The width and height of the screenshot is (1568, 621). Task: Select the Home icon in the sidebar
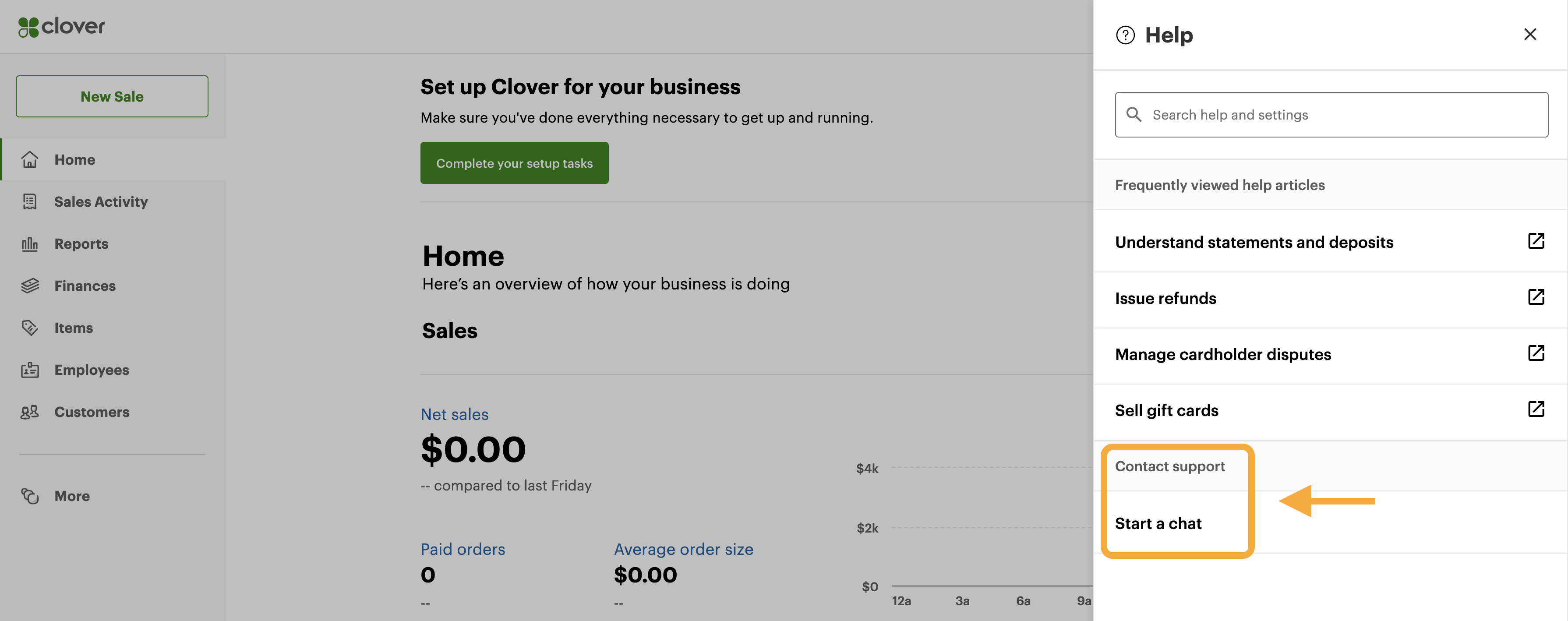tap(30, 159)
